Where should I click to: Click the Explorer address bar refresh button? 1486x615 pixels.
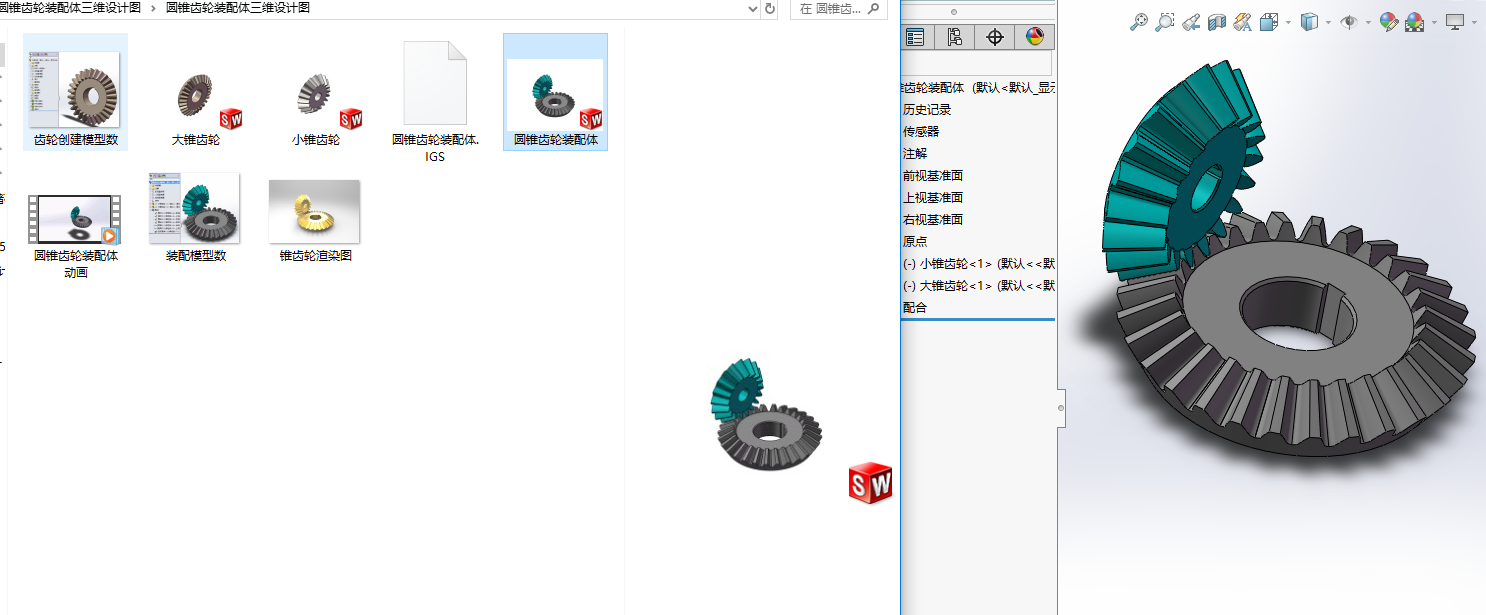[769, 9]
